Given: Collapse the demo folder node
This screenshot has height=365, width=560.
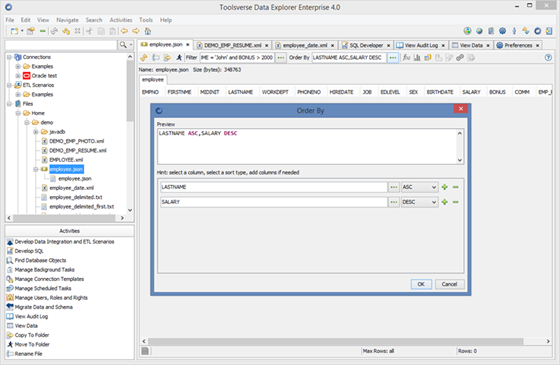Looking at the screenshot, I should coord(27,122).
